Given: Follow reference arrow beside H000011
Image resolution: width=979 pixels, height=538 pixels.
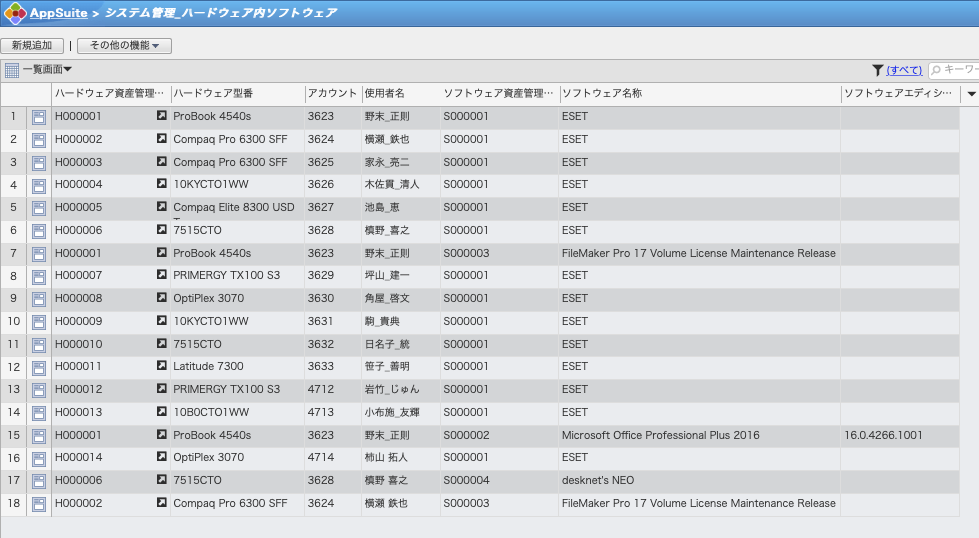Looking at the screenshot, I should (162, 365).
